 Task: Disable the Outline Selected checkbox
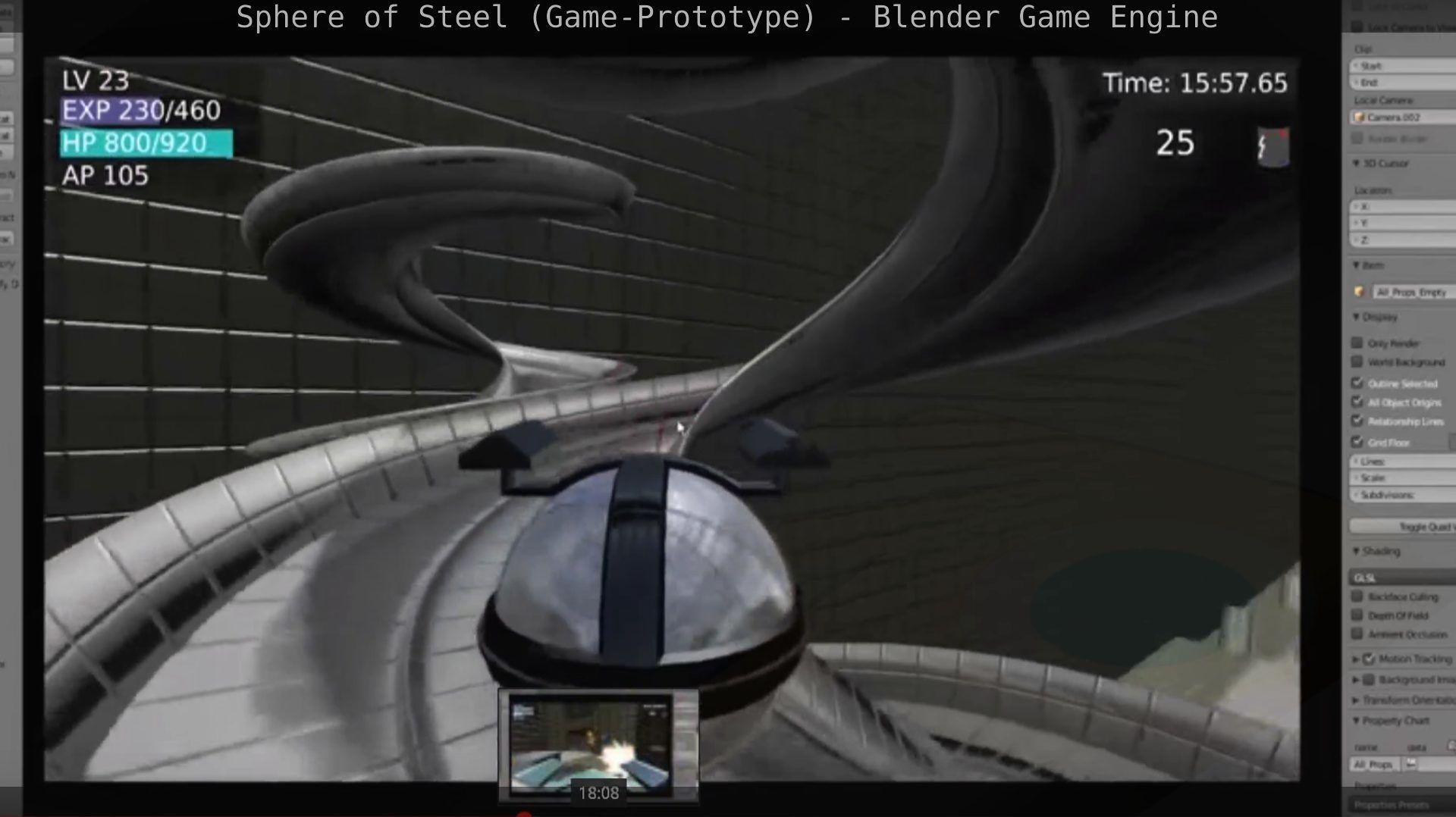pos(1357,383)
